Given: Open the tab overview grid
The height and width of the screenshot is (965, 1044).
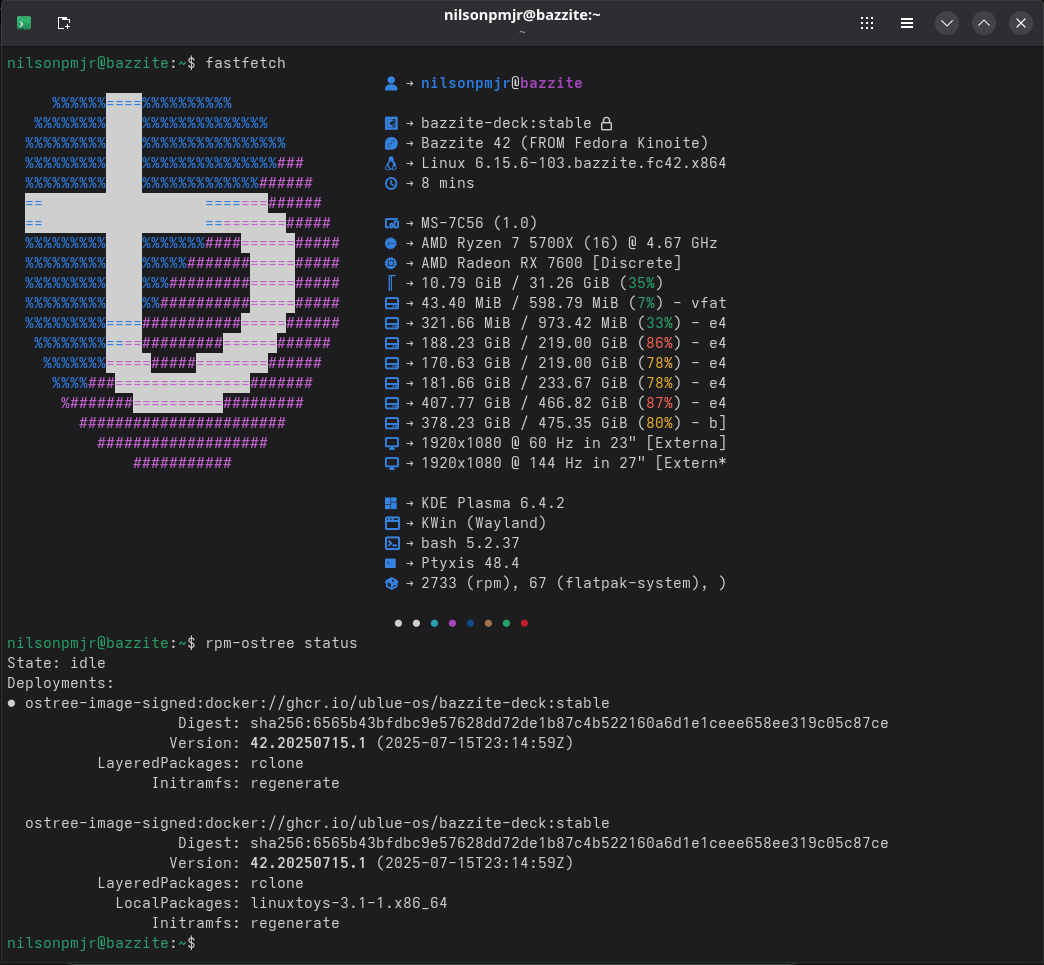Looking at the screenshot, I should click(867, 23).
